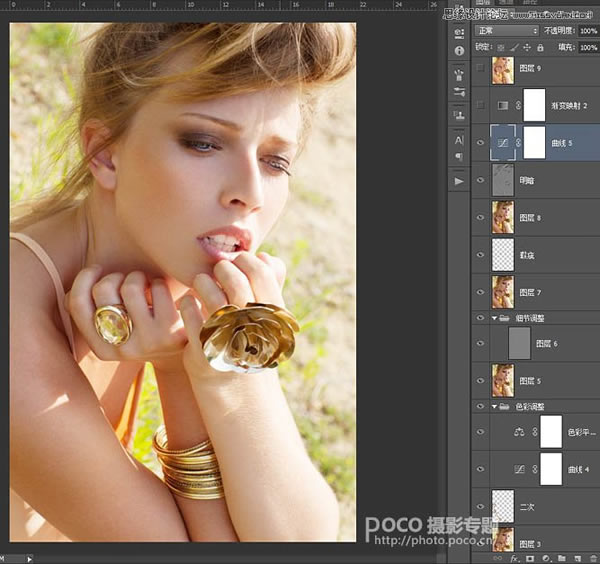
Task: Hide the 曲线 5 layer
Action: pos(480,143)
